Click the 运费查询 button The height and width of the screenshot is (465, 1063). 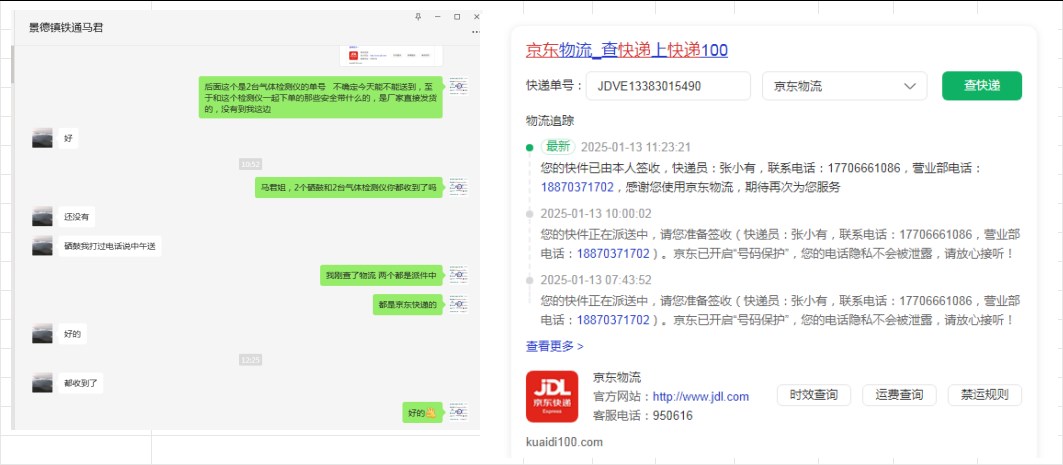[899, 395]
